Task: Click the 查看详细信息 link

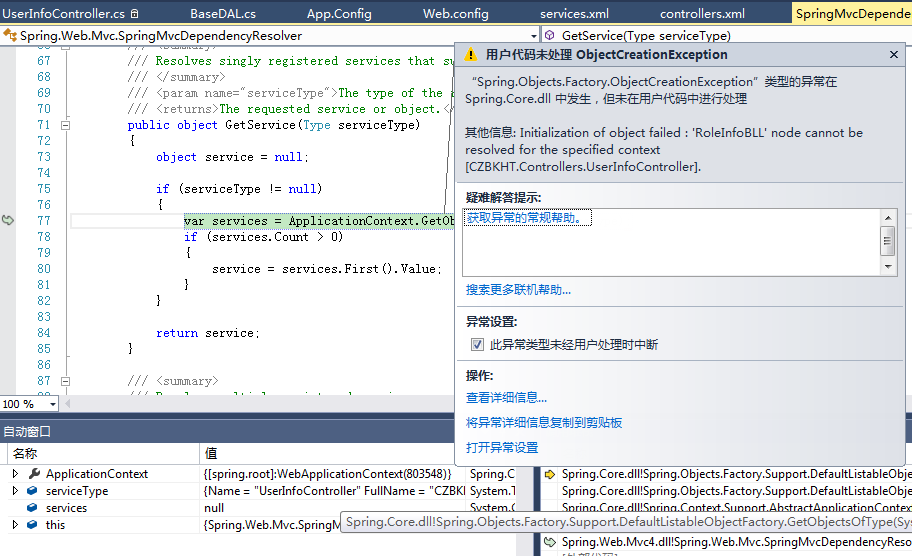Action: (506, 398)
